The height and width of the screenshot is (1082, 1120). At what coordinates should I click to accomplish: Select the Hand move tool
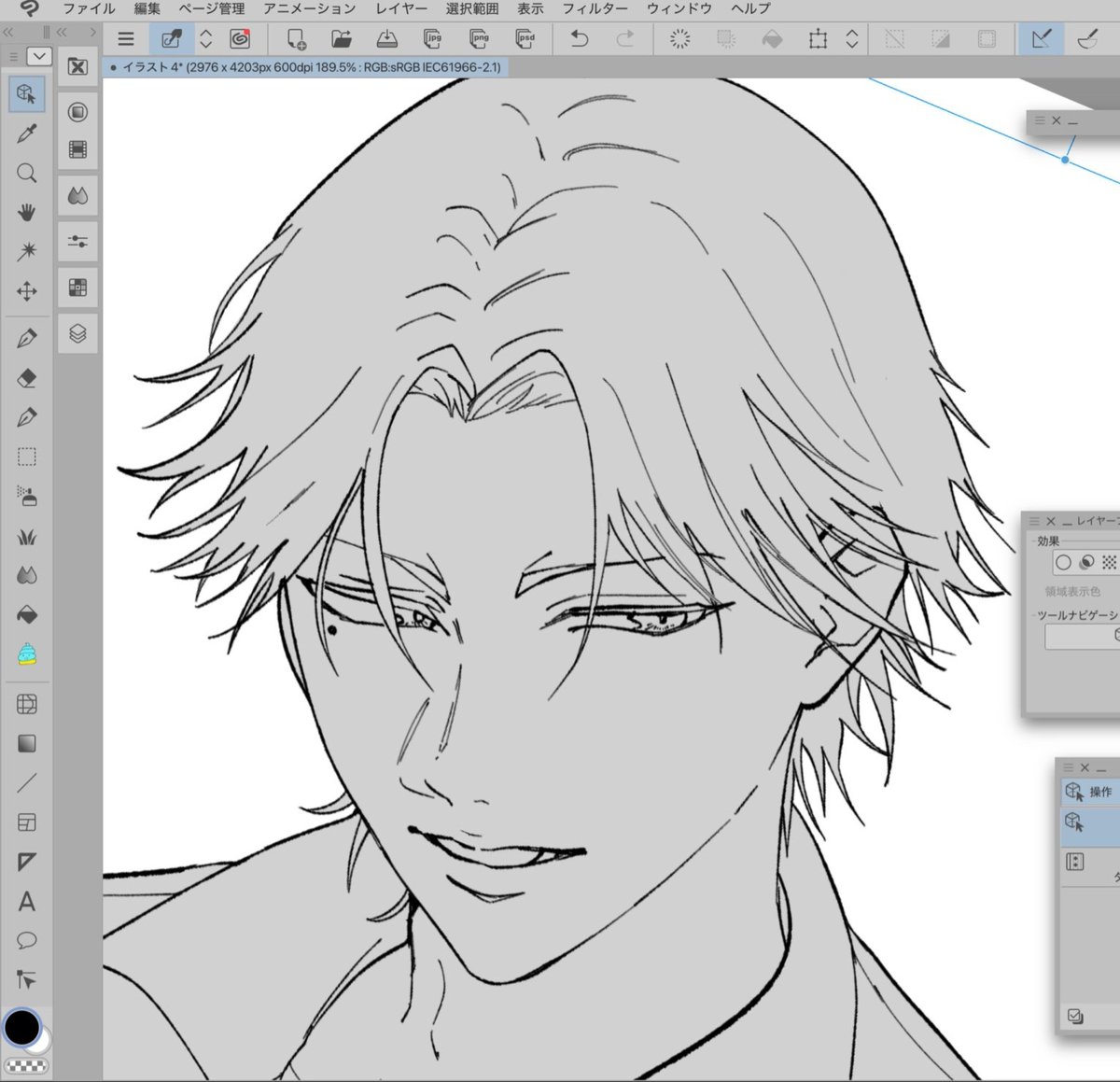[27, 212]
